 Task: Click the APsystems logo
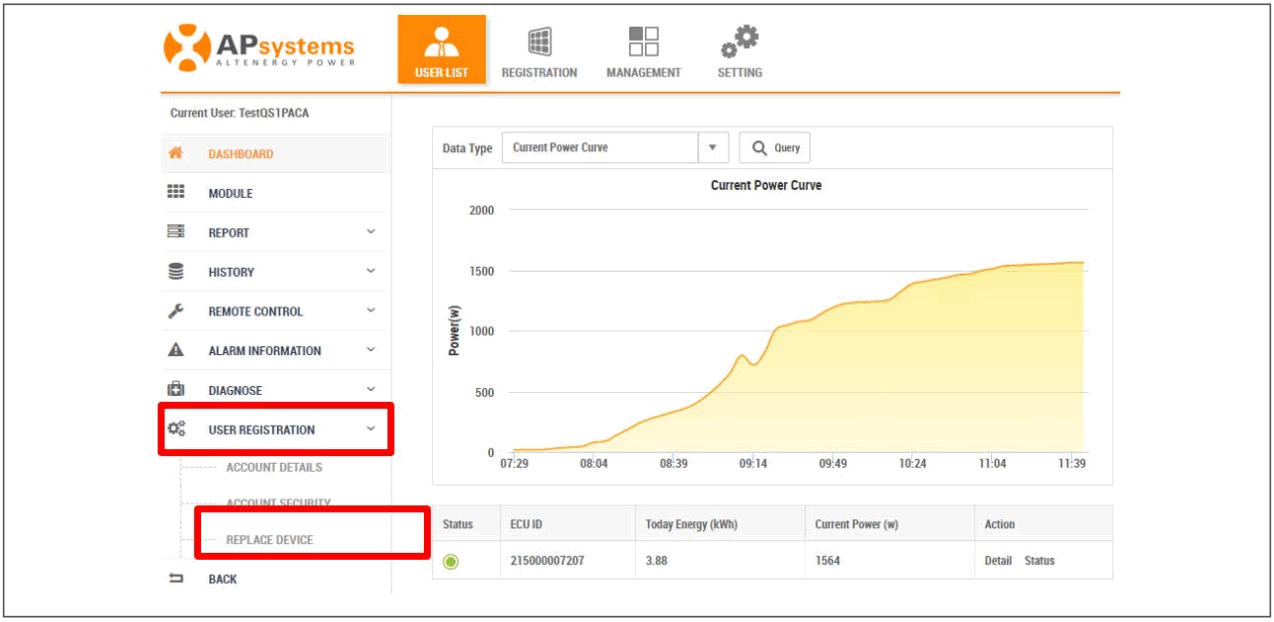(259, 48)
